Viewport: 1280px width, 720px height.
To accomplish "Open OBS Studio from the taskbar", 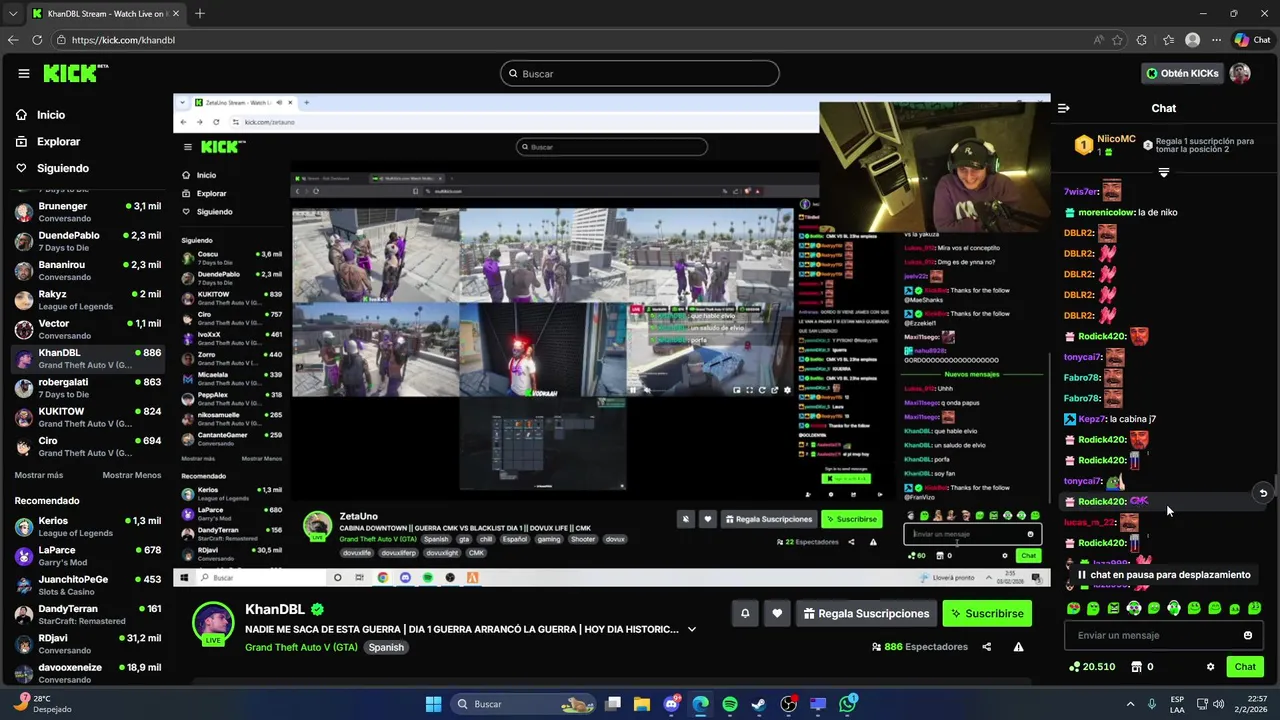I will [x=789, y=704].
